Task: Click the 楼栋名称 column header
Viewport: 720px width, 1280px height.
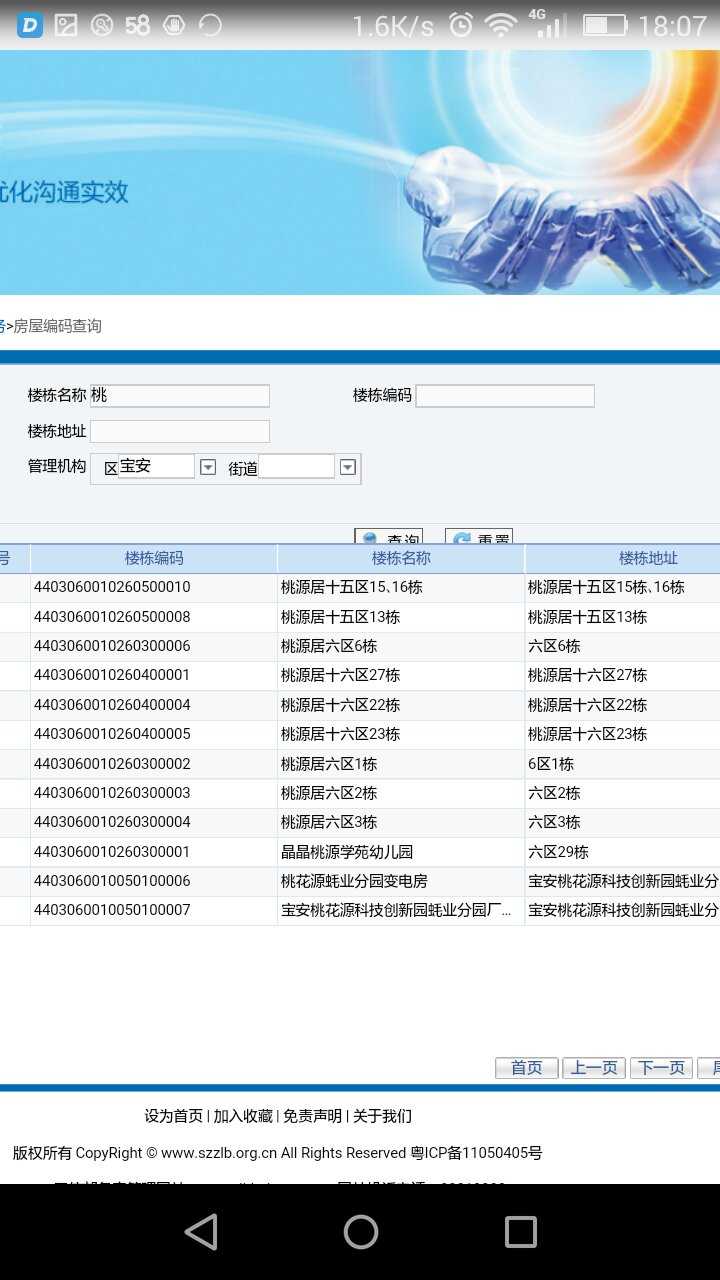Action: (x=401, y=559)
